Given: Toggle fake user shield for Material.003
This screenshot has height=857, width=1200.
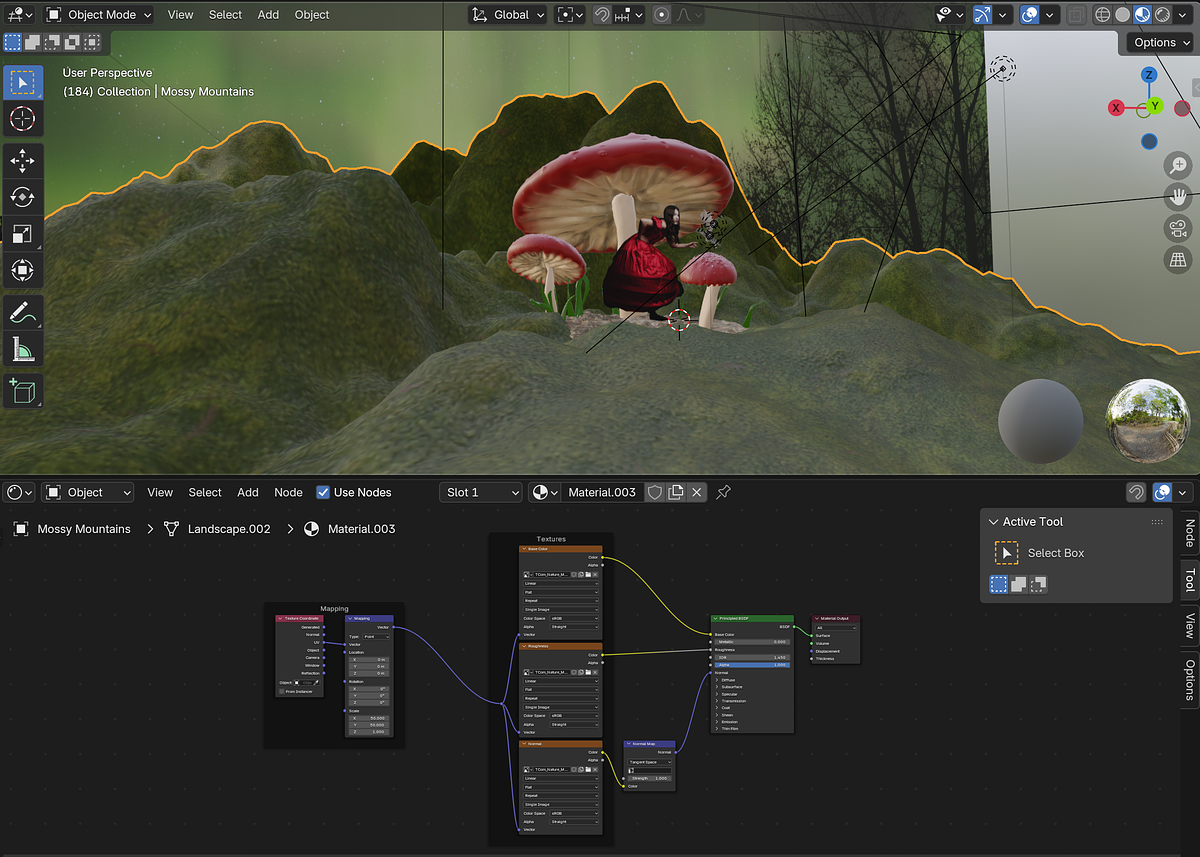Looking at the screenshot, I should point(654,492).
